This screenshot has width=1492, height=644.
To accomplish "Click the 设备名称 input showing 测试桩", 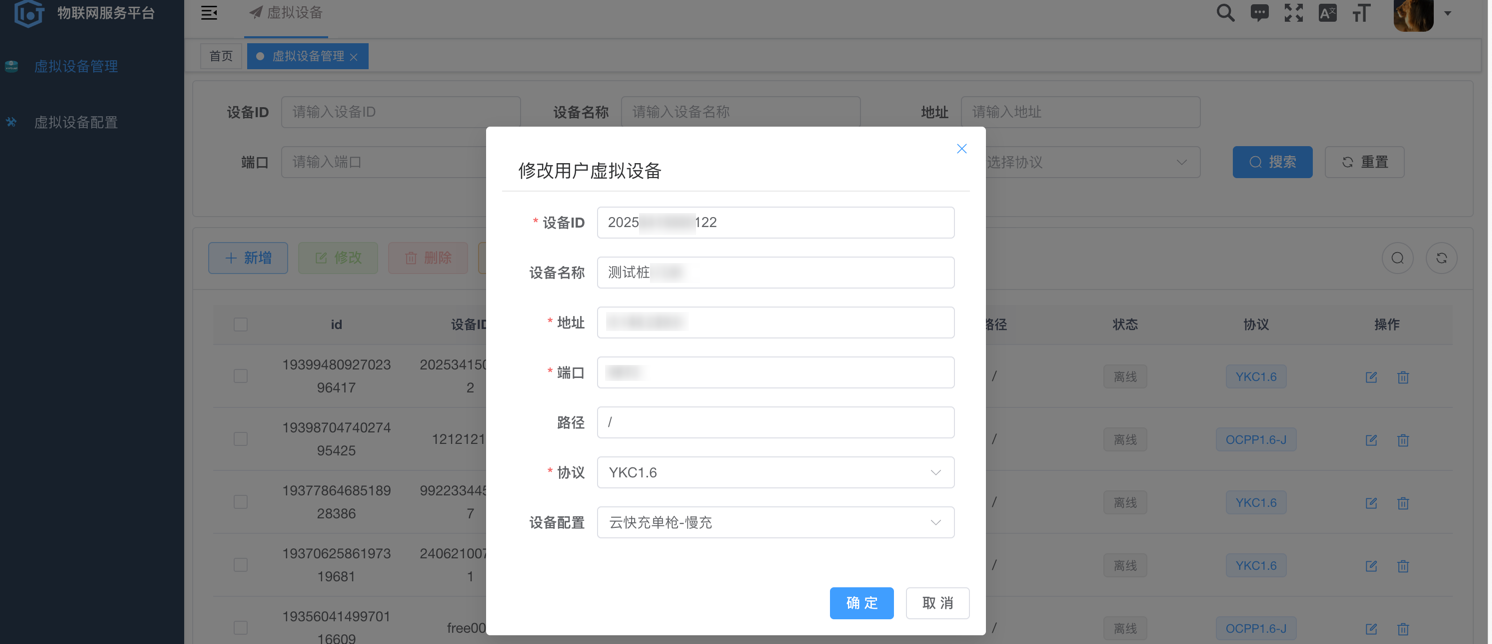I will pyautogui.click(x=775, y=272).
